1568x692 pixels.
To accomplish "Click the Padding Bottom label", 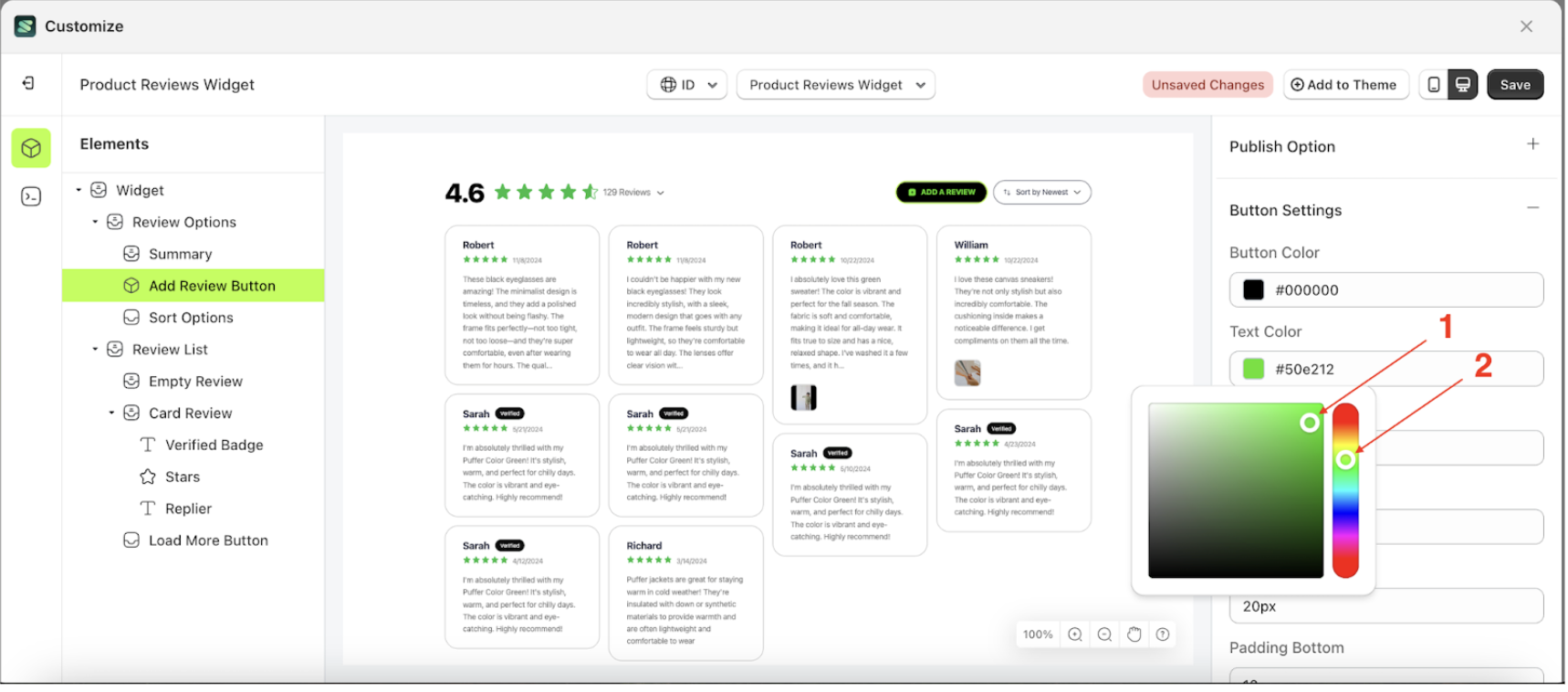I will [x=1286, y=647].
